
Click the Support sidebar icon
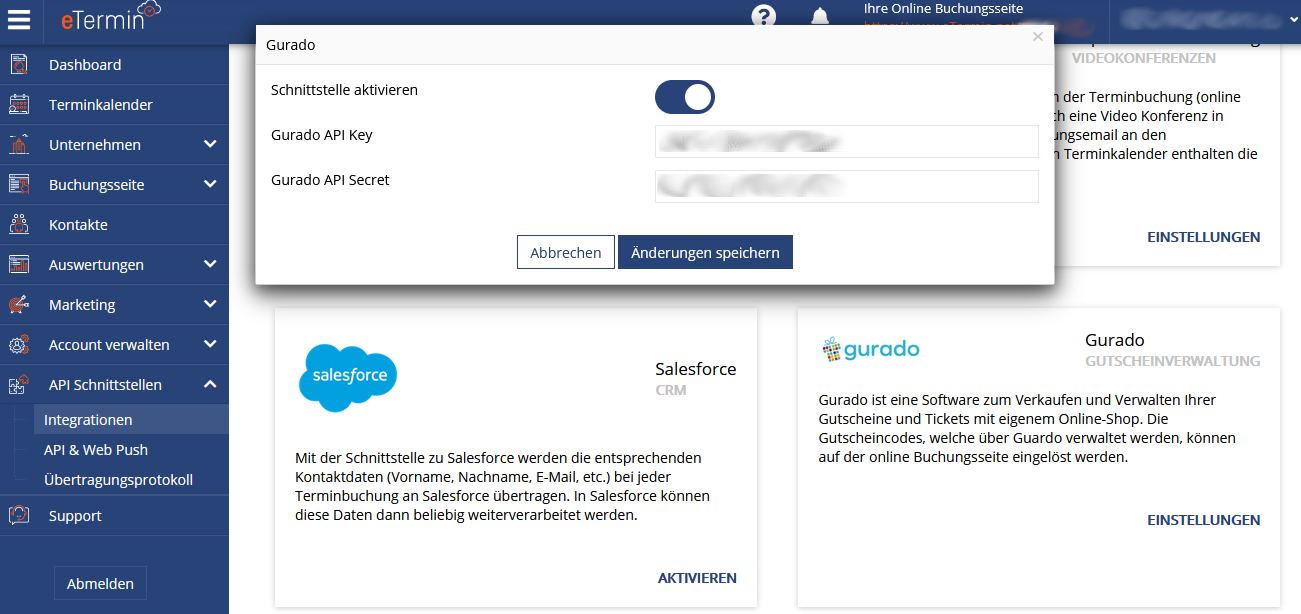pyautogui.click(x=19, y=516)
